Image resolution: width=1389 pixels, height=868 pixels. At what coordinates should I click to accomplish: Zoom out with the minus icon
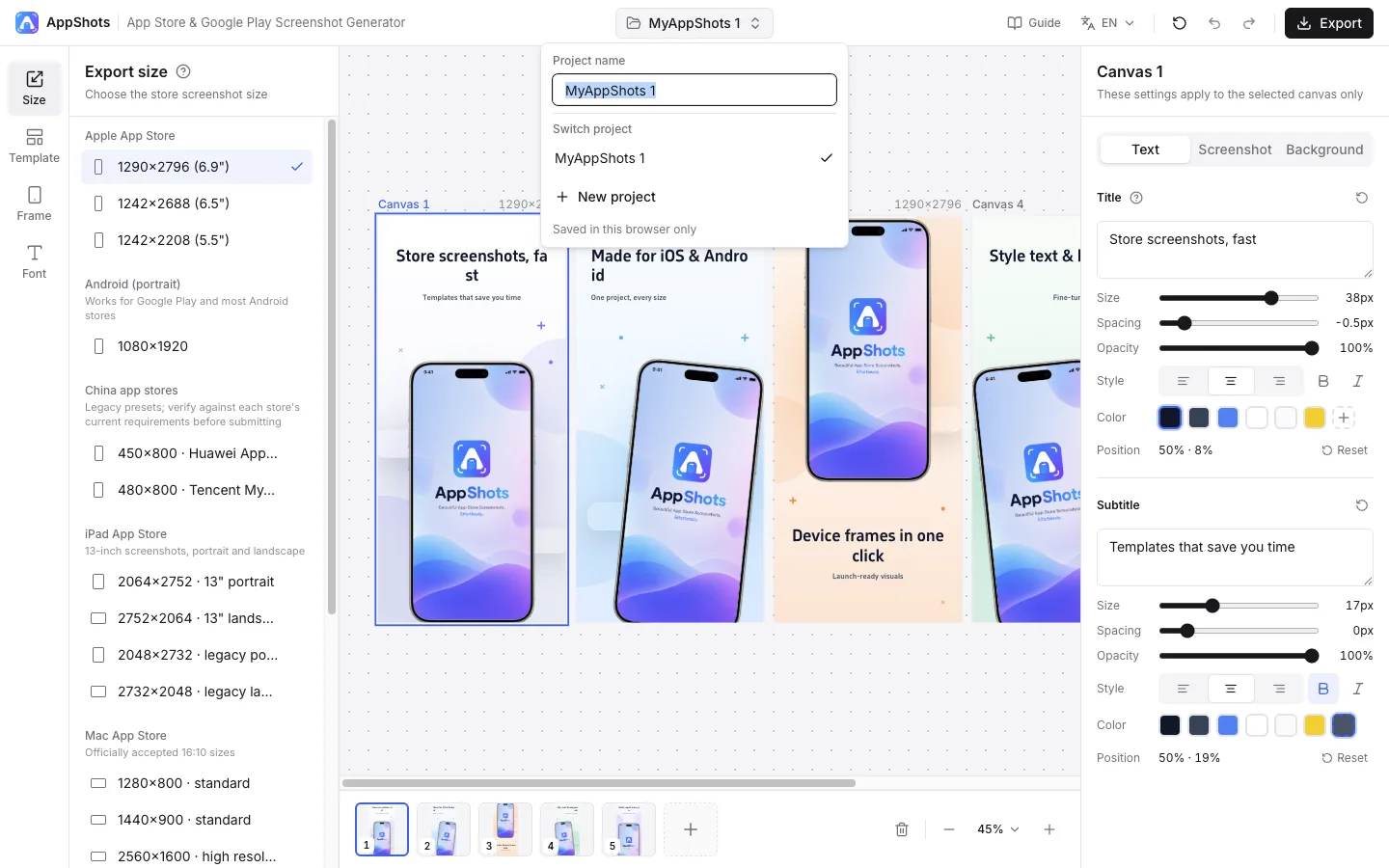pos(949,829)
